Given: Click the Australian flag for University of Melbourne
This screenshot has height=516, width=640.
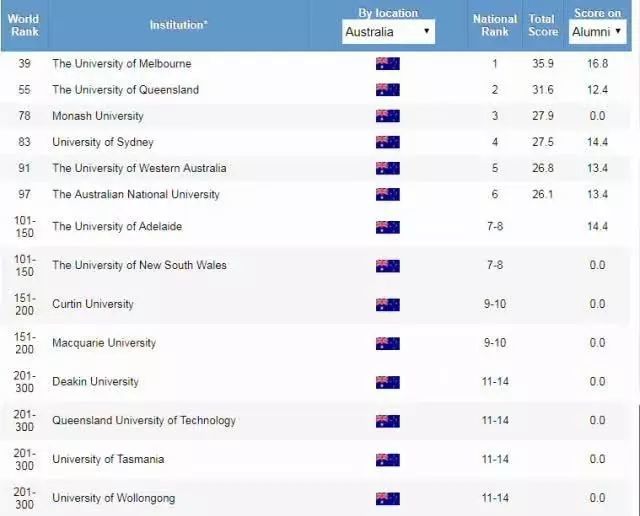Looking at the screenshot, I should pos(388,64).
